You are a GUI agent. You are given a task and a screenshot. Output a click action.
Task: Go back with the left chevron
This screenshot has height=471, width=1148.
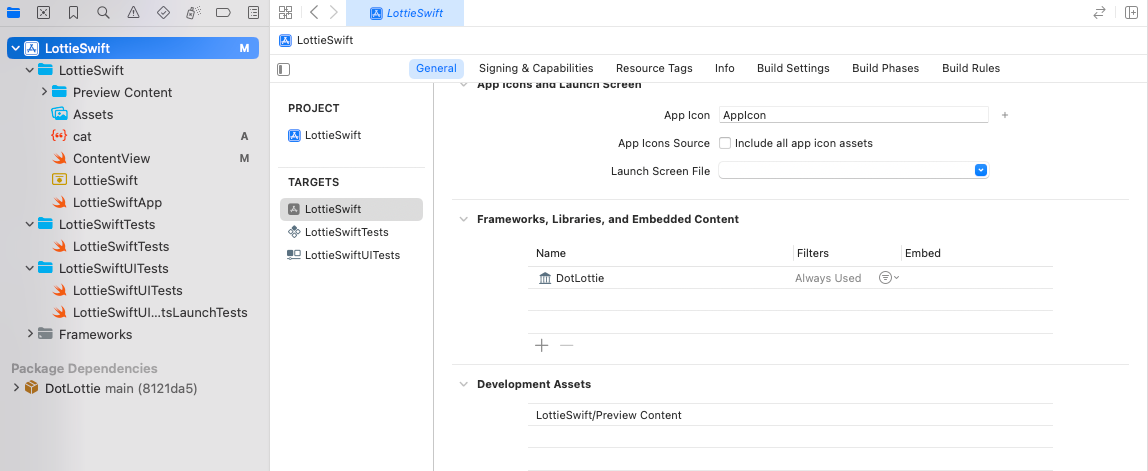313,12
